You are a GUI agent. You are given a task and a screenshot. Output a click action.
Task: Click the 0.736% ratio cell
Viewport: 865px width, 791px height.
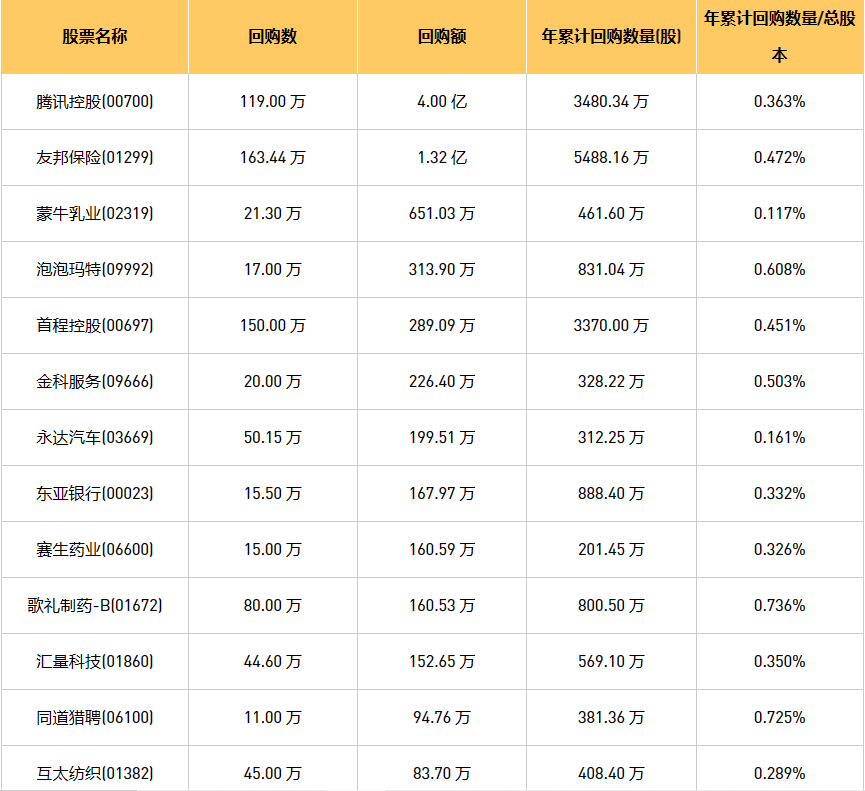tap(779, 606)
